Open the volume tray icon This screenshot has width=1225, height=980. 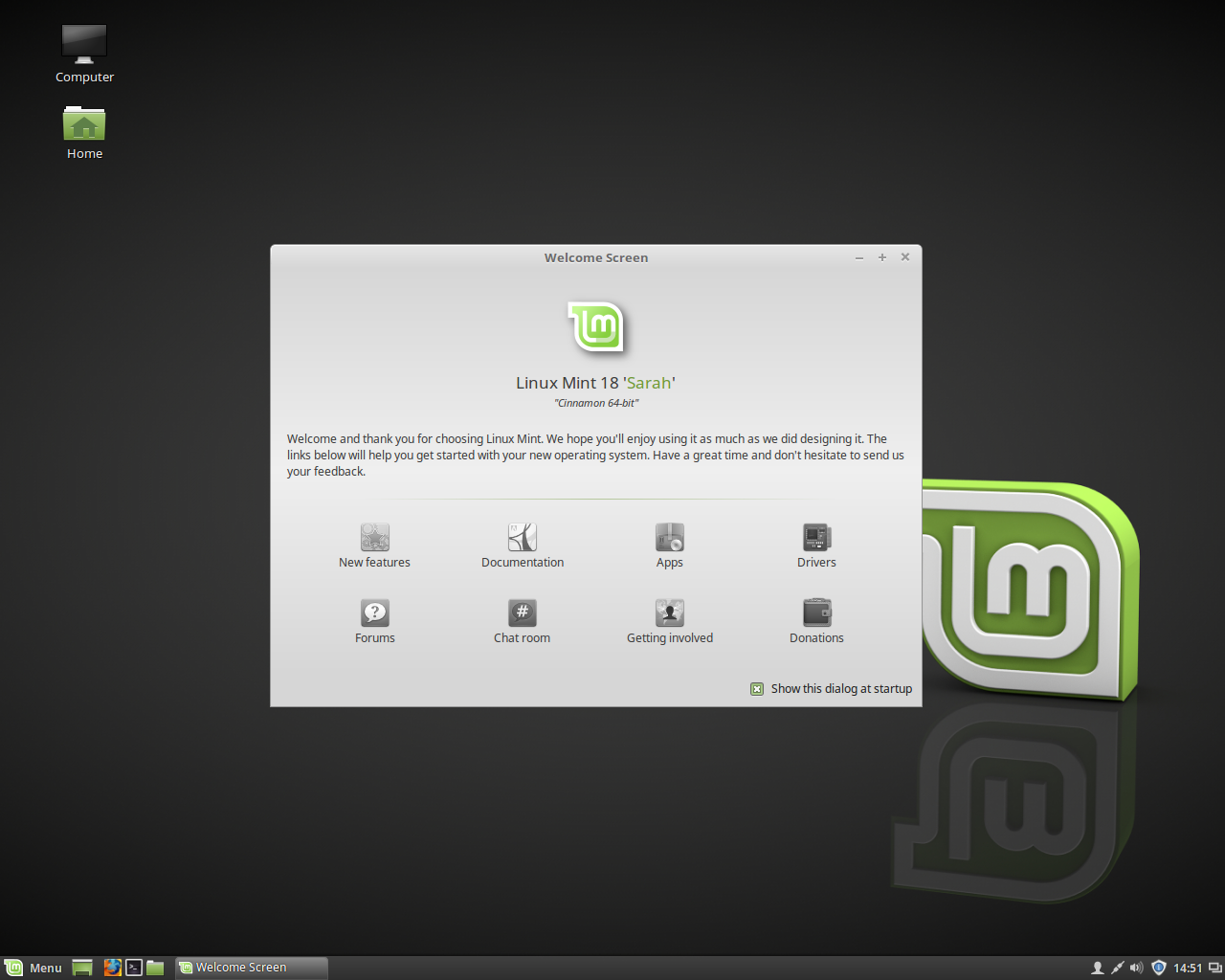click(x=1137, y=968)
